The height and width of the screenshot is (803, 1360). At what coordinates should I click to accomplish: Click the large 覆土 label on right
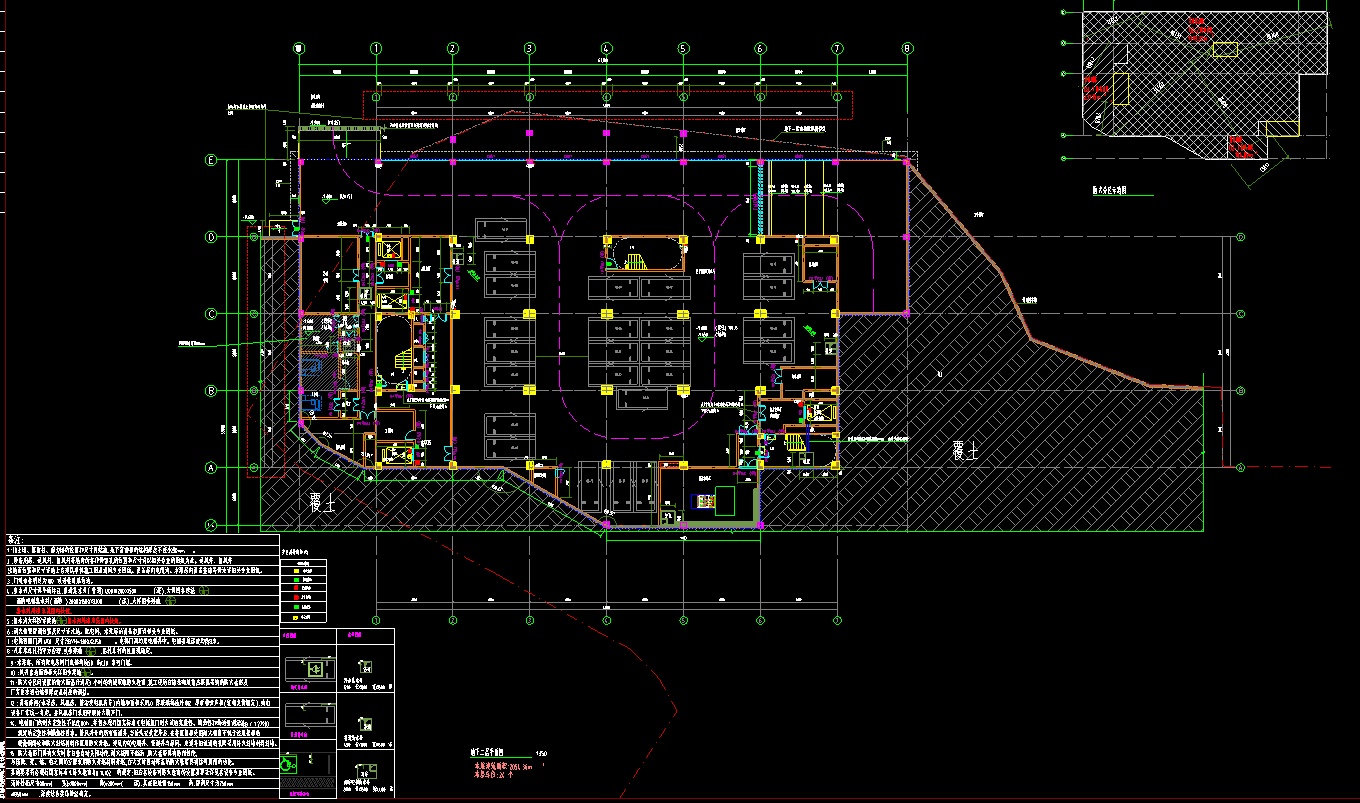tap(964, 451)
